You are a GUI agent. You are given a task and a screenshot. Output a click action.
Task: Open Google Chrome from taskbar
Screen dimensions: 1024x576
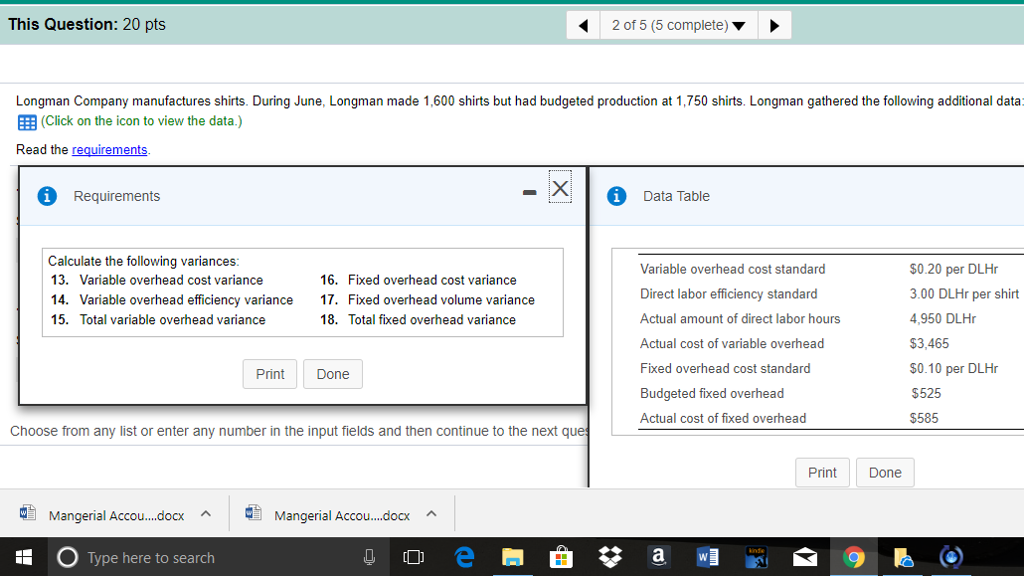point(853,557)
